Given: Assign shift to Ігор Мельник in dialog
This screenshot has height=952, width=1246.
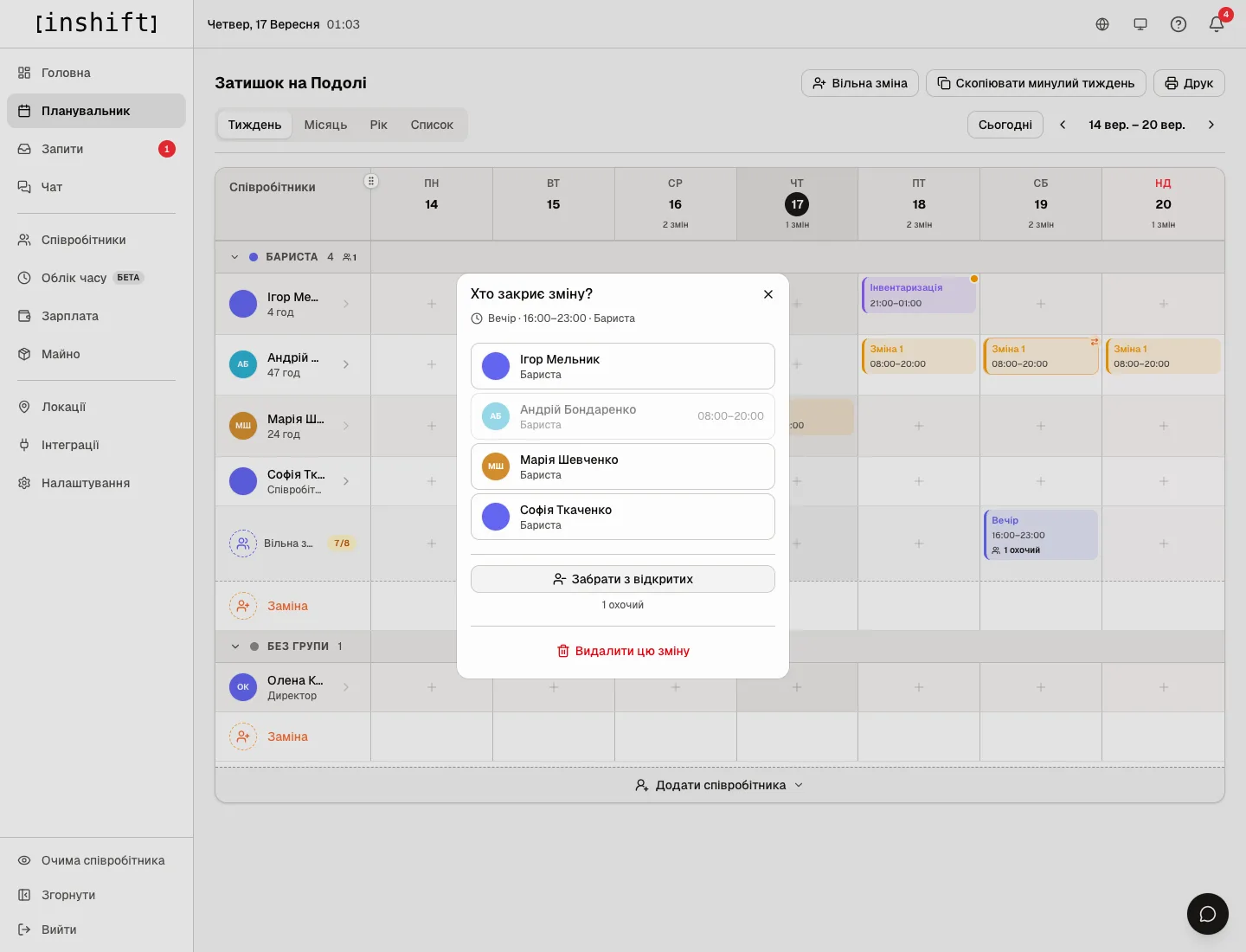Looking at the screenshot, I should coord(623,366).
